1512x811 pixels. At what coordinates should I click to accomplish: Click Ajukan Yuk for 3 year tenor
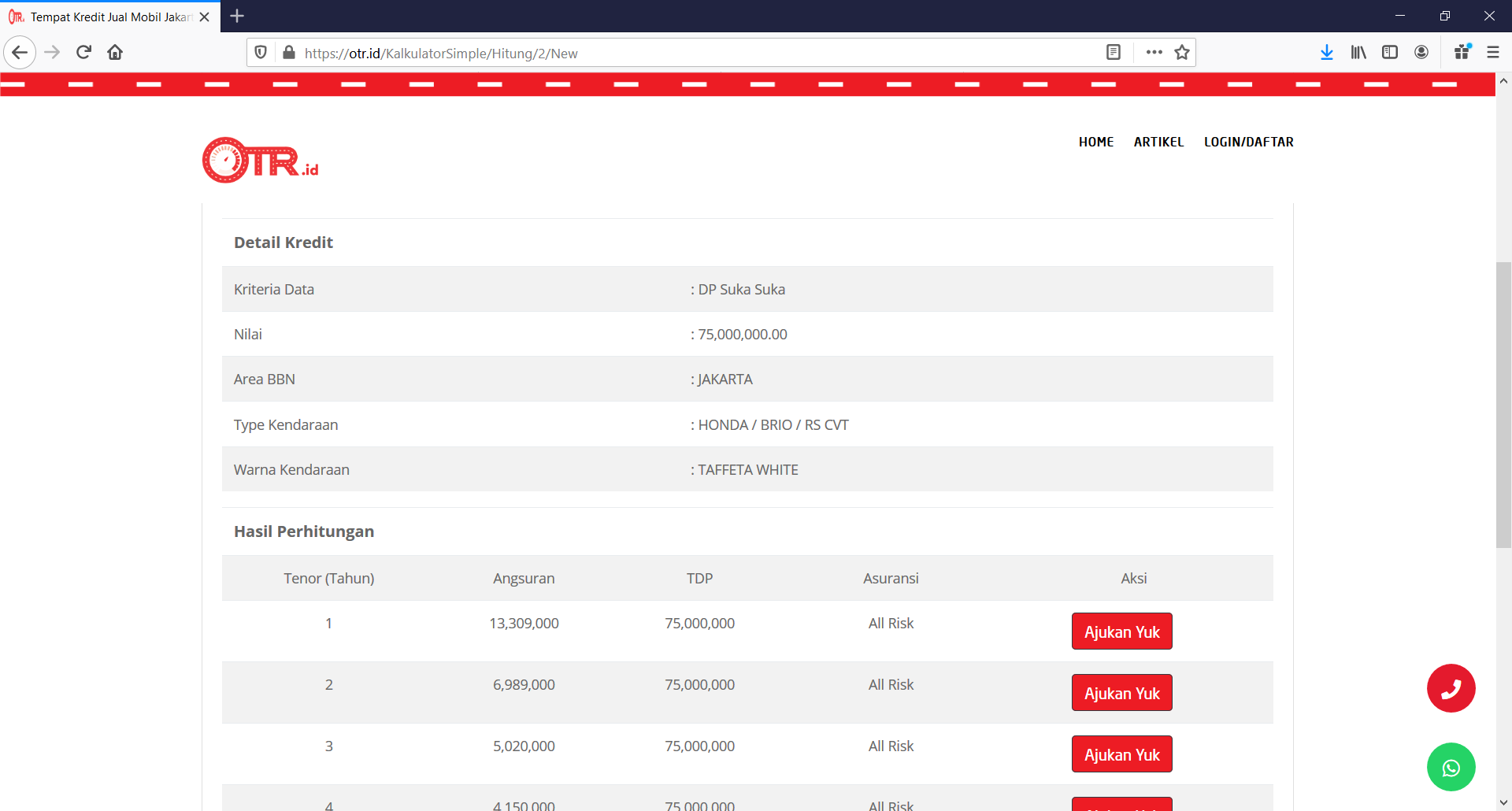click(1121, 754)
